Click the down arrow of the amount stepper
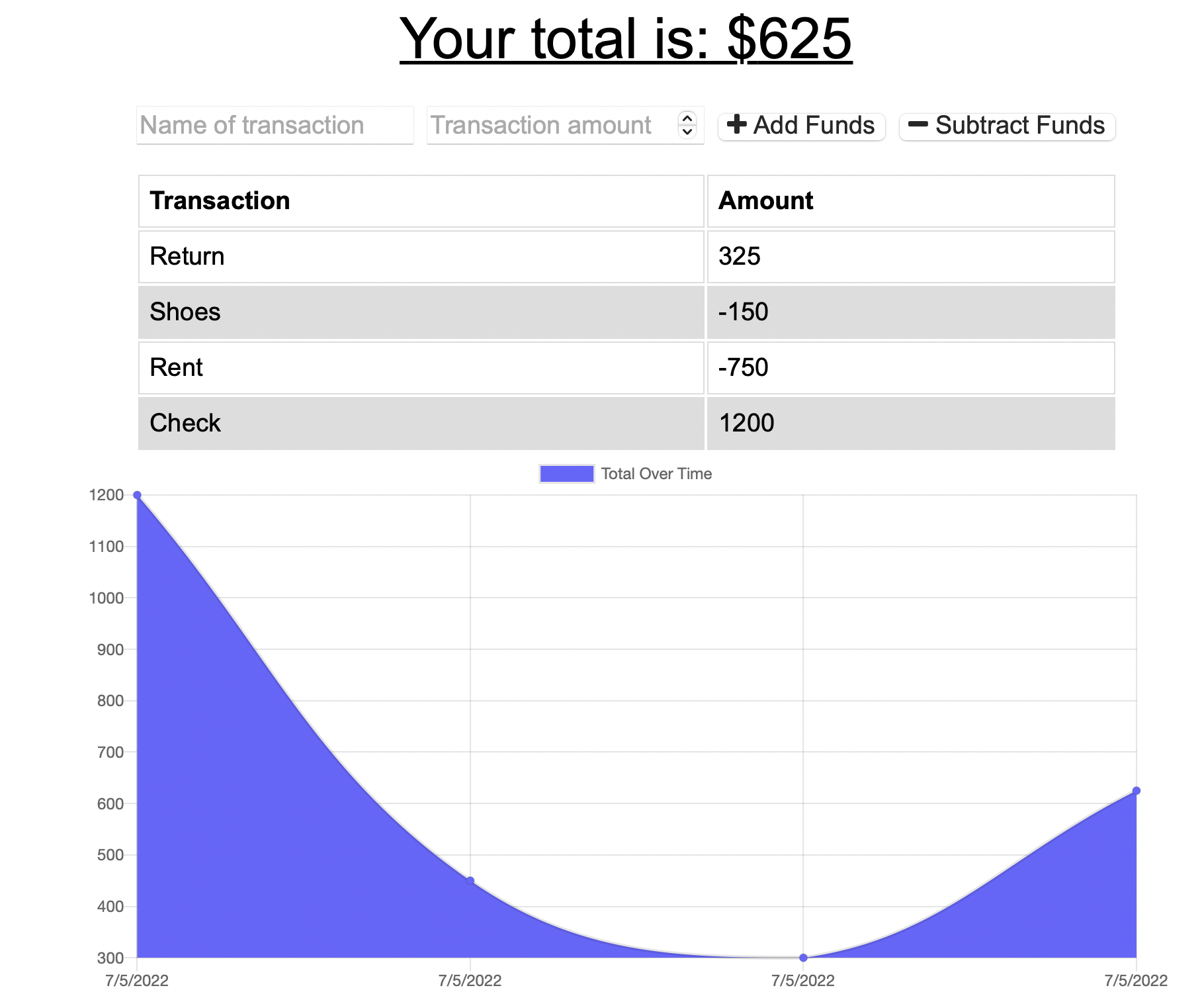Image resolution: width=1204 pixels, height=998 pixels. pyautogui.click(x=687, y=131)
